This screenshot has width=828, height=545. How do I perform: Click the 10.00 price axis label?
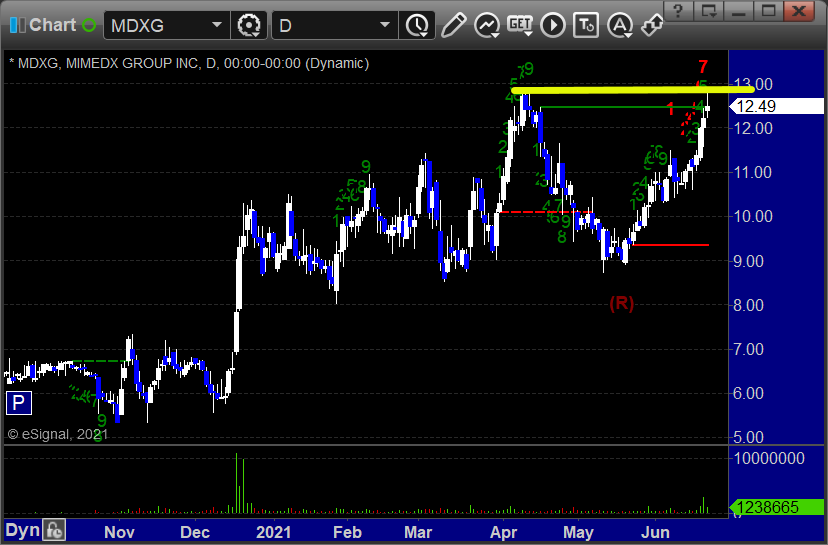[x=753, y=216]
